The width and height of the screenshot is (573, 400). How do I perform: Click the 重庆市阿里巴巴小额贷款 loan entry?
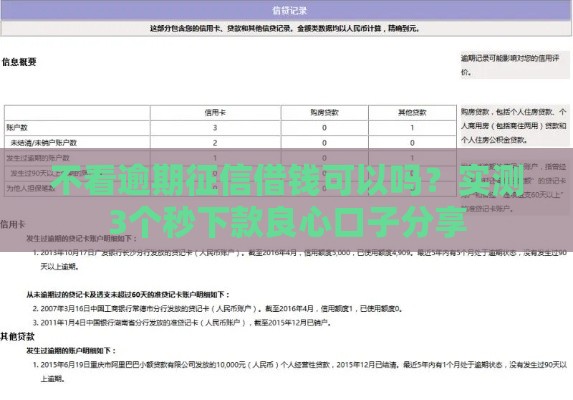[x=300, y=372]
